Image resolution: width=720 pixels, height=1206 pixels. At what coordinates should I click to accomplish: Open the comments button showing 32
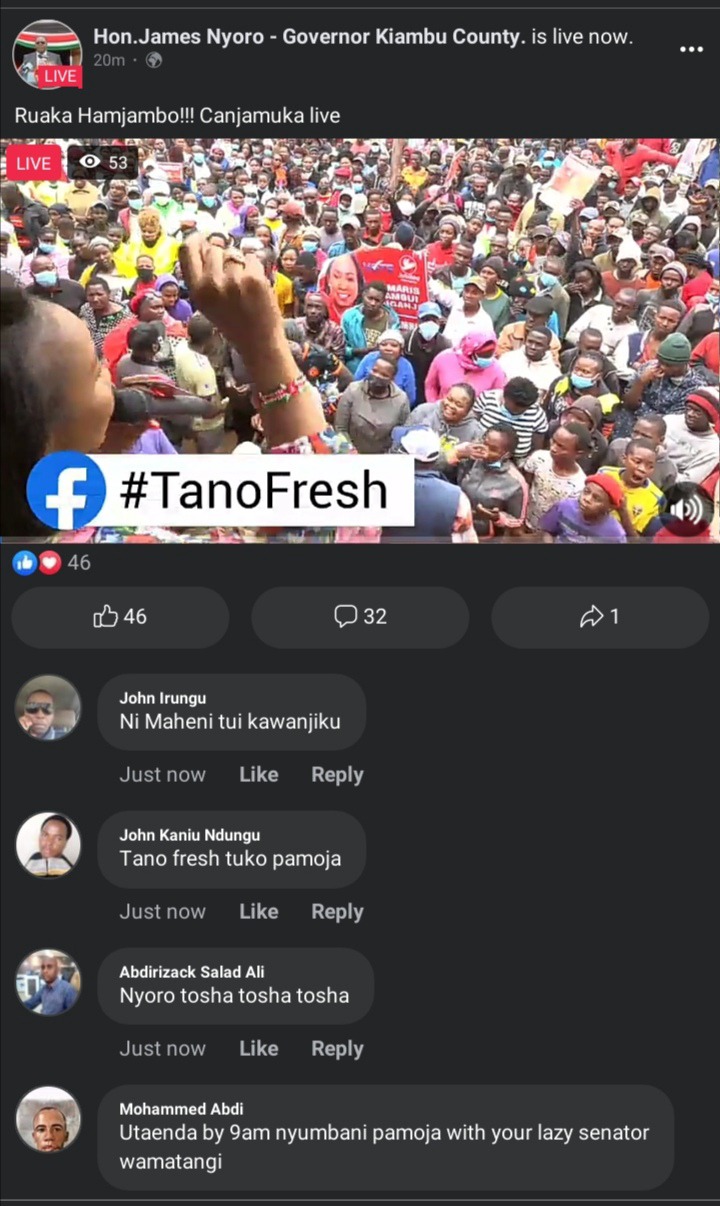[x=360, y=617]
